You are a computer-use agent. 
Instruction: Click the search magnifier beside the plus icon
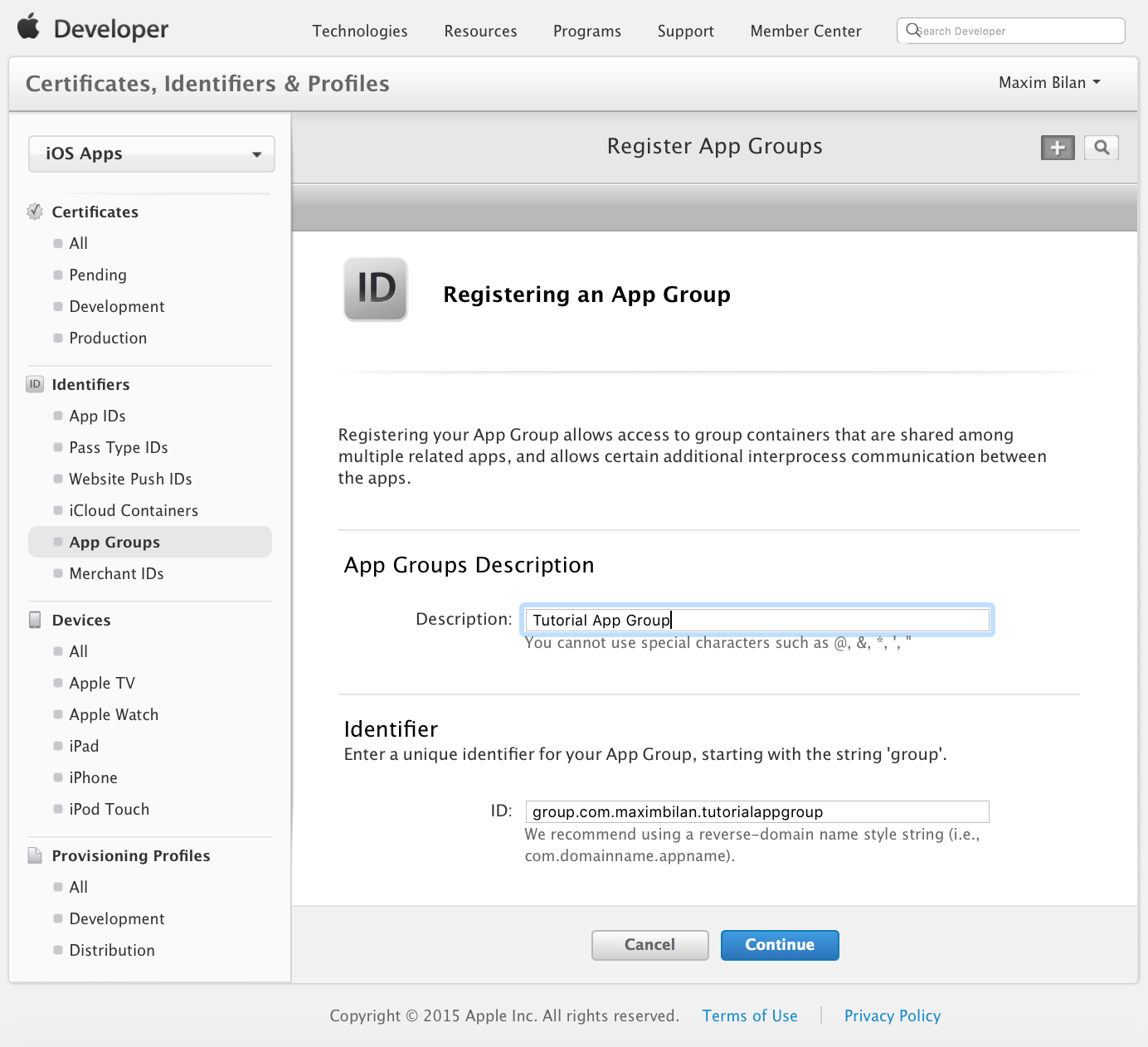(x=1102, y=147)
